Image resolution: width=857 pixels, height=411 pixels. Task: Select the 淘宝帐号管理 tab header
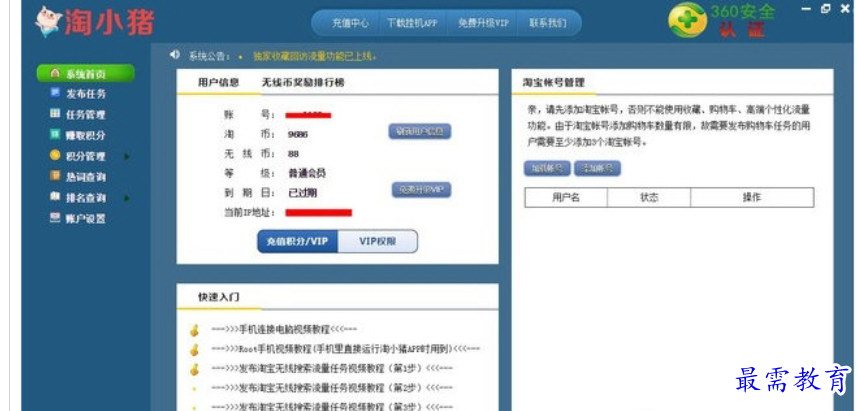click(554, 83)
